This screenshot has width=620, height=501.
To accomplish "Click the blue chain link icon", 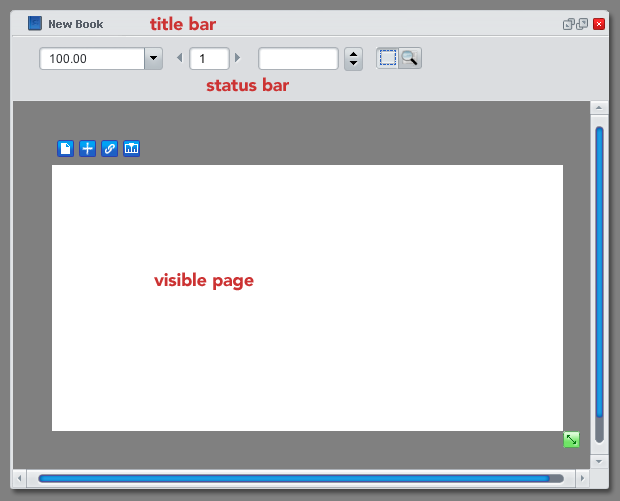I will pyautogui.click(x=110, y=149).
